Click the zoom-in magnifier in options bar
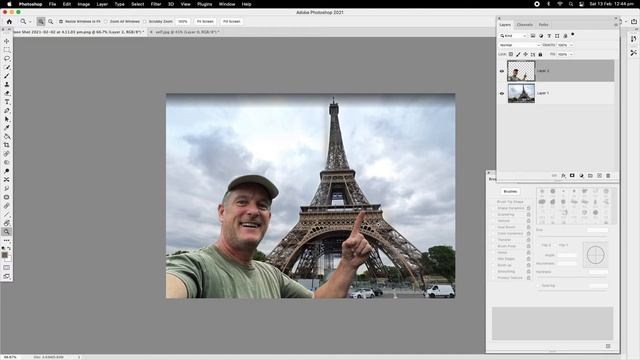640x360 pixels. coord(41,21)
